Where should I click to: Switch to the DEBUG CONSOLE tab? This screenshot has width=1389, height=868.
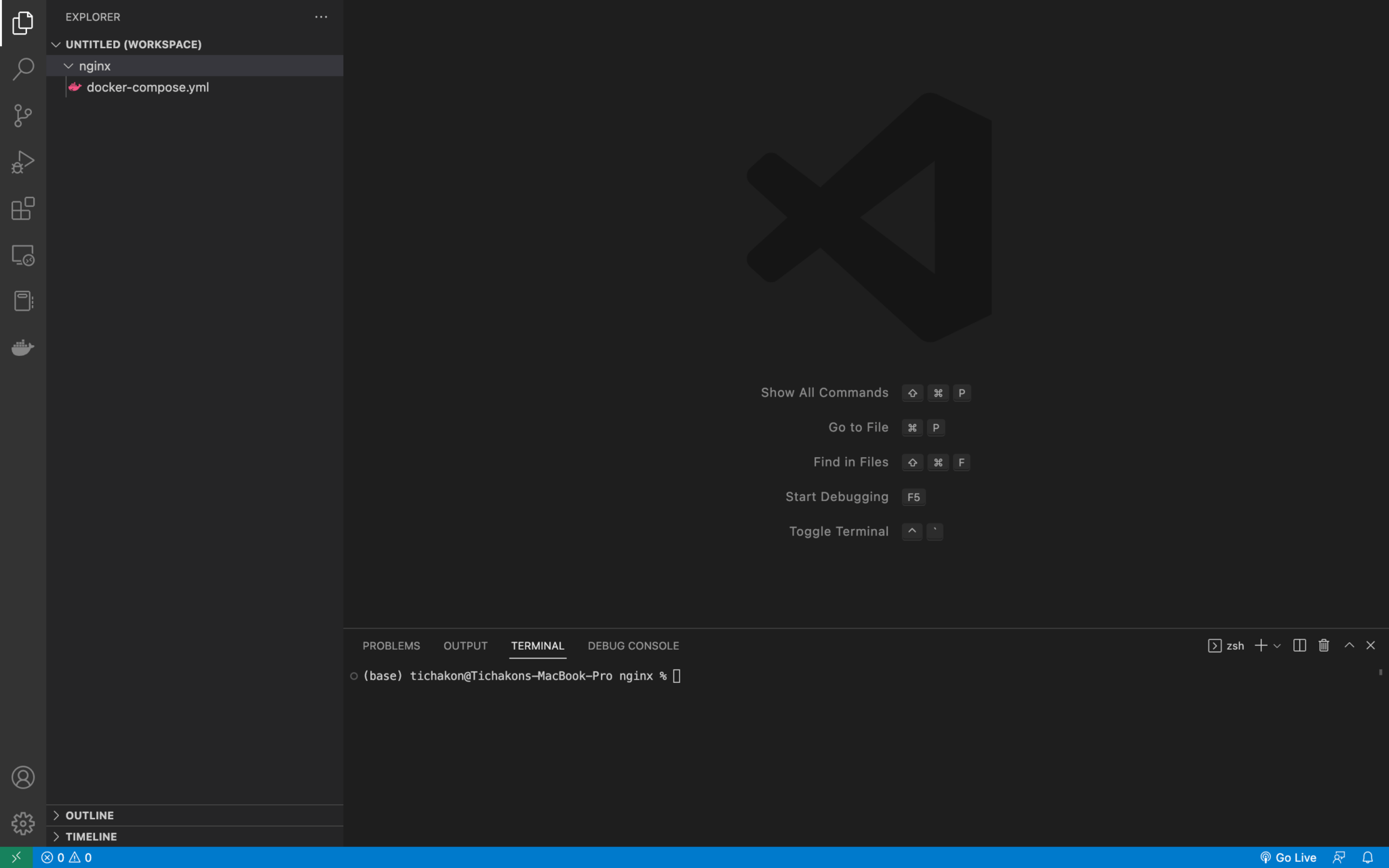point(632,645)
